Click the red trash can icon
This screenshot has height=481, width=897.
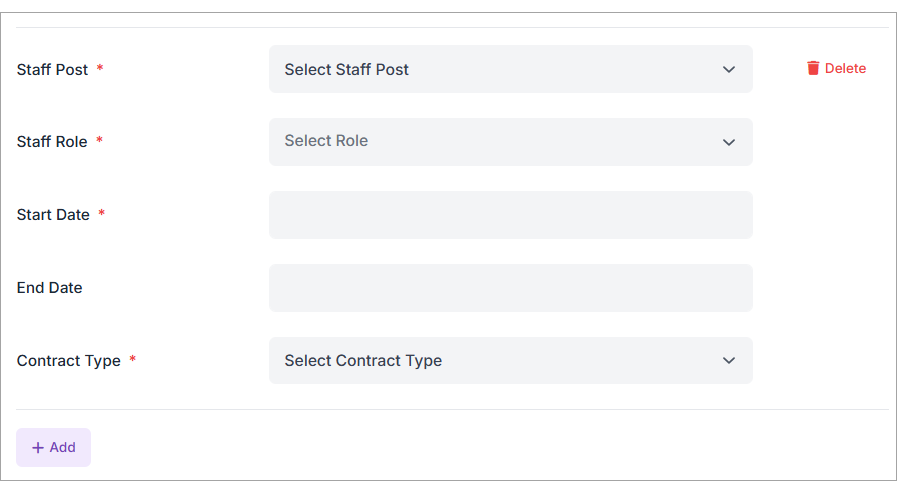pos(813,68)
